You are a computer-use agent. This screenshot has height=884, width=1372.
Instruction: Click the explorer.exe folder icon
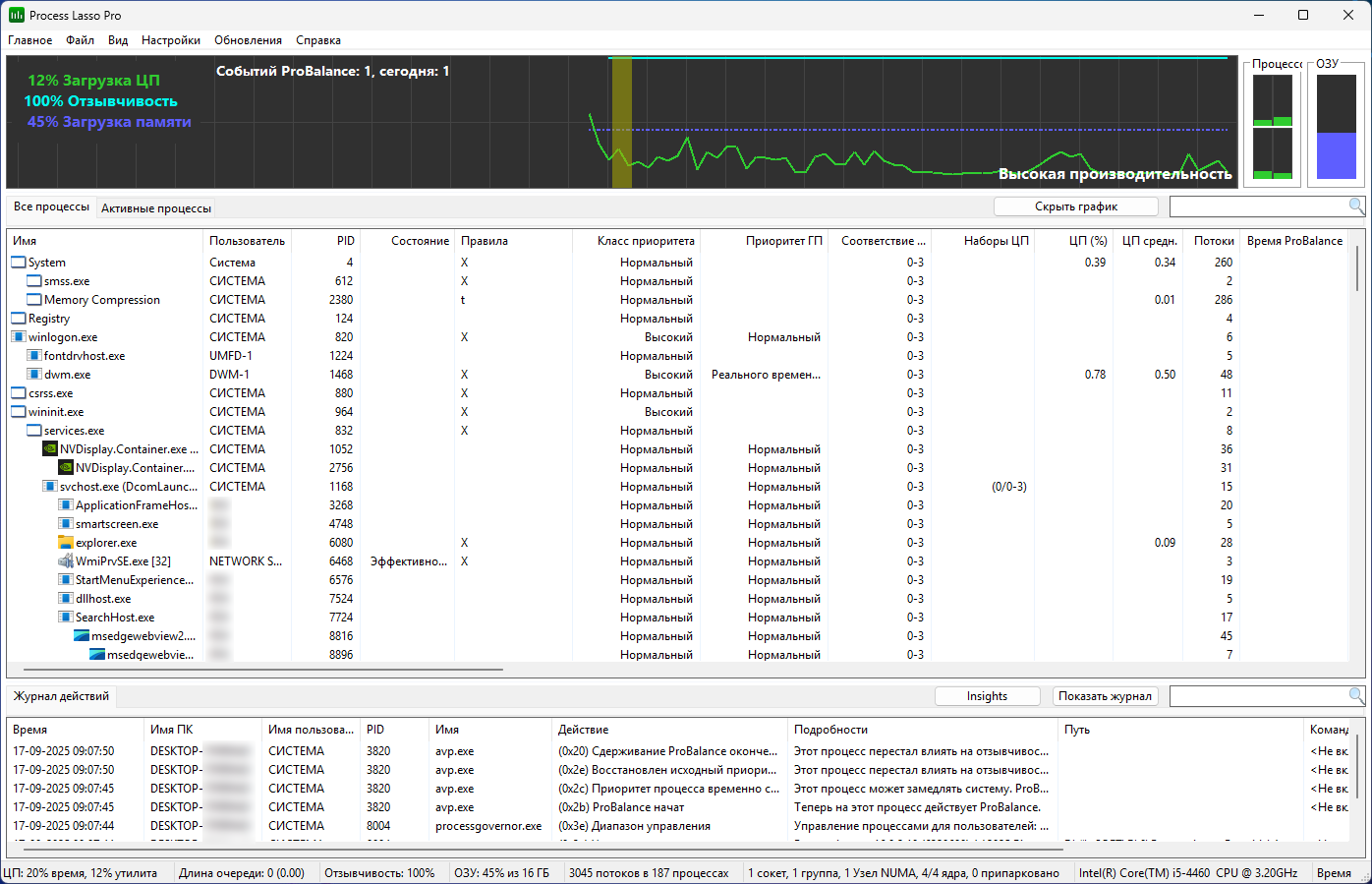[x=66, y=543]
